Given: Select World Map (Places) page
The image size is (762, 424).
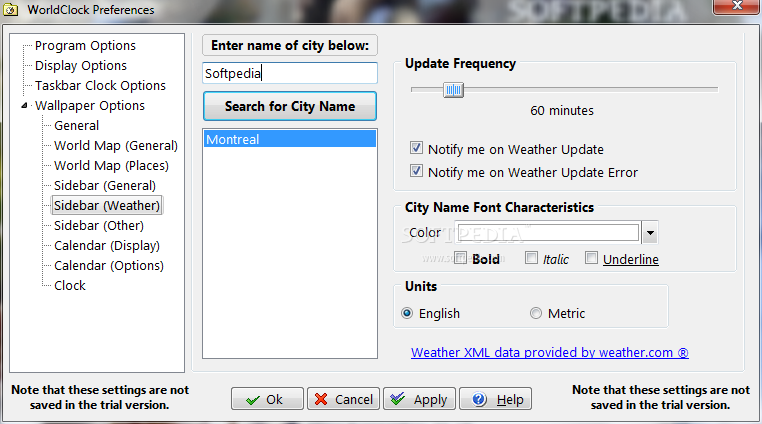Looking at the screenshot, I should point(111,165).
